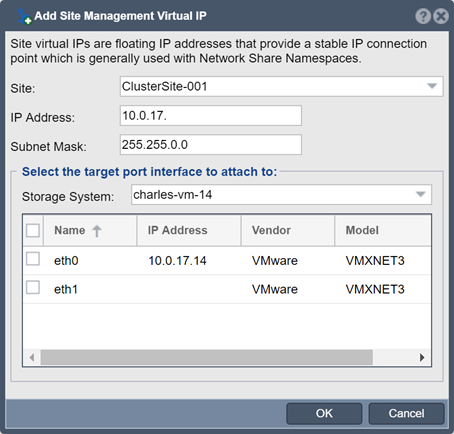This screenshot has height=434, width=454.
Task: Click the Vendor column header
Action: [x=288, y=230]
